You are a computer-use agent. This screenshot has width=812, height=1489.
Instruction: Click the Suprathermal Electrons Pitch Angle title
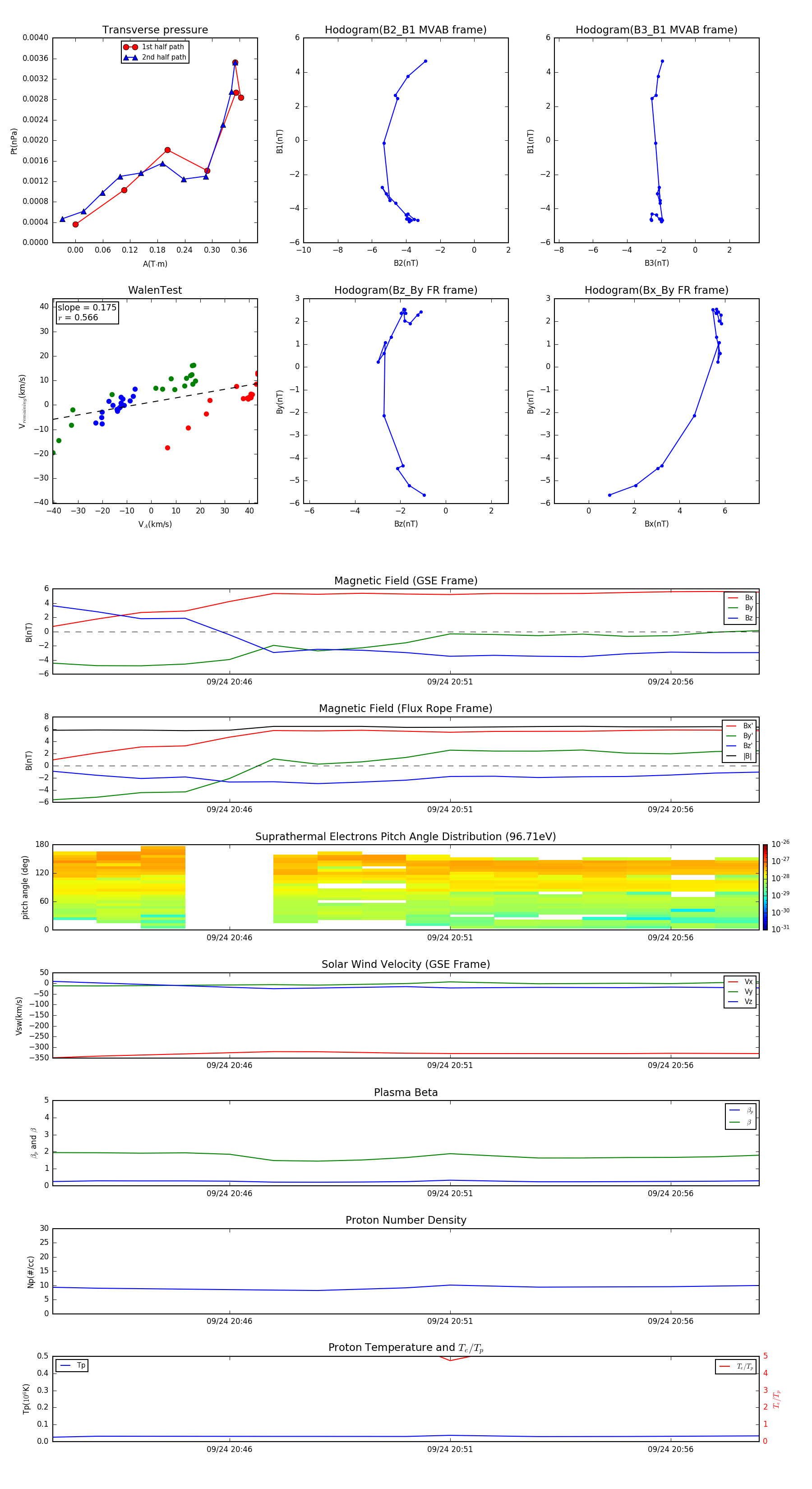(x=406, y=837)
